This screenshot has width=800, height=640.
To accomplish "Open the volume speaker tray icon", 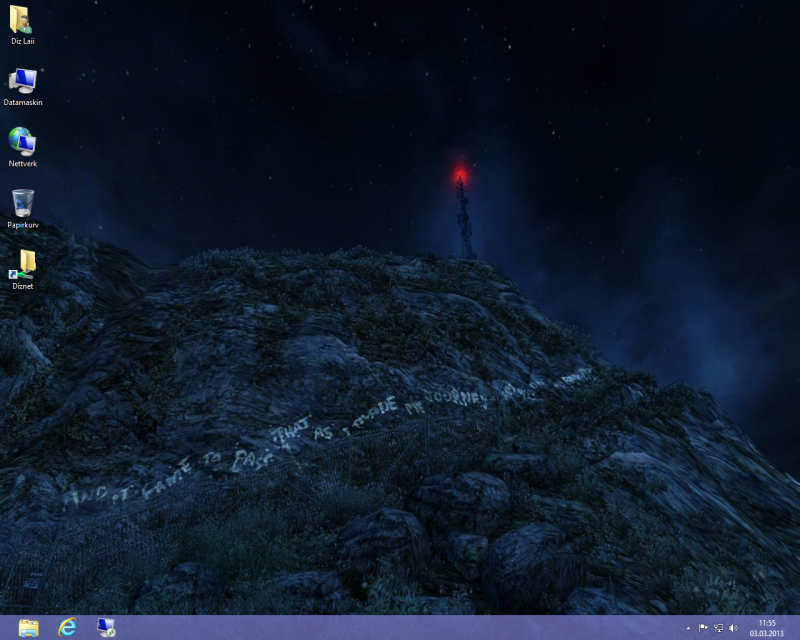I will 733,628.
